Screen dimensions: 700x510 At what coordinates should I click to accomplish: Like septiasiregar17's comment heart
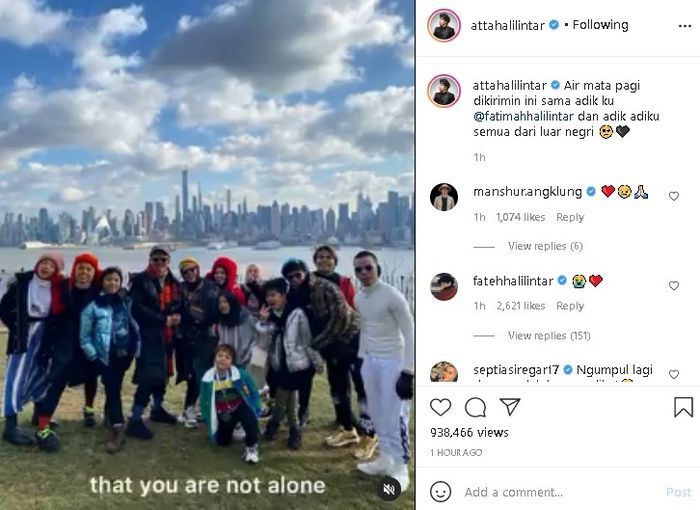click(674, 374)
